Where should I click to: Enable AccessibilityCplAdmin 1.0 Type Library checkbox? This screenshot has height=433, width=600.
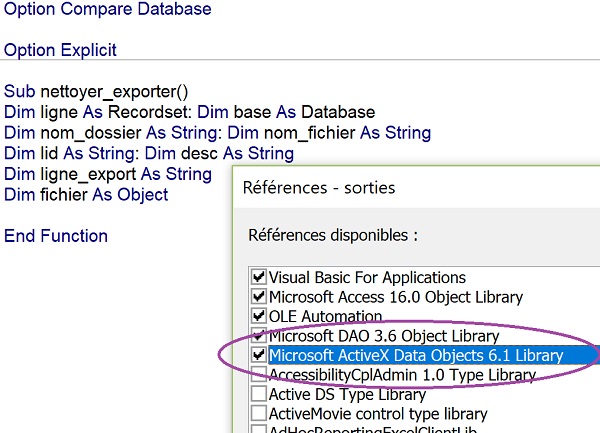click(259, 374)
